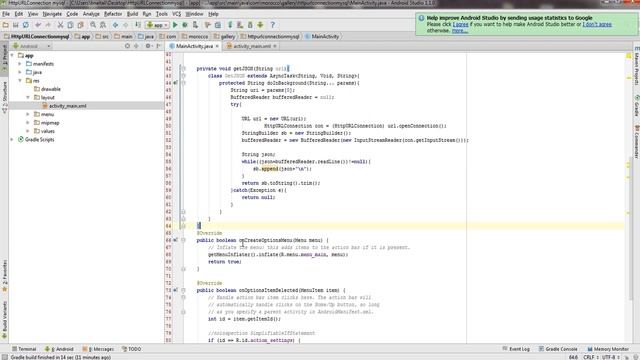This screenshot has width=640, height=360.
Task: Toggle the Favorites side tool window
Action: (x=4, y=276)
